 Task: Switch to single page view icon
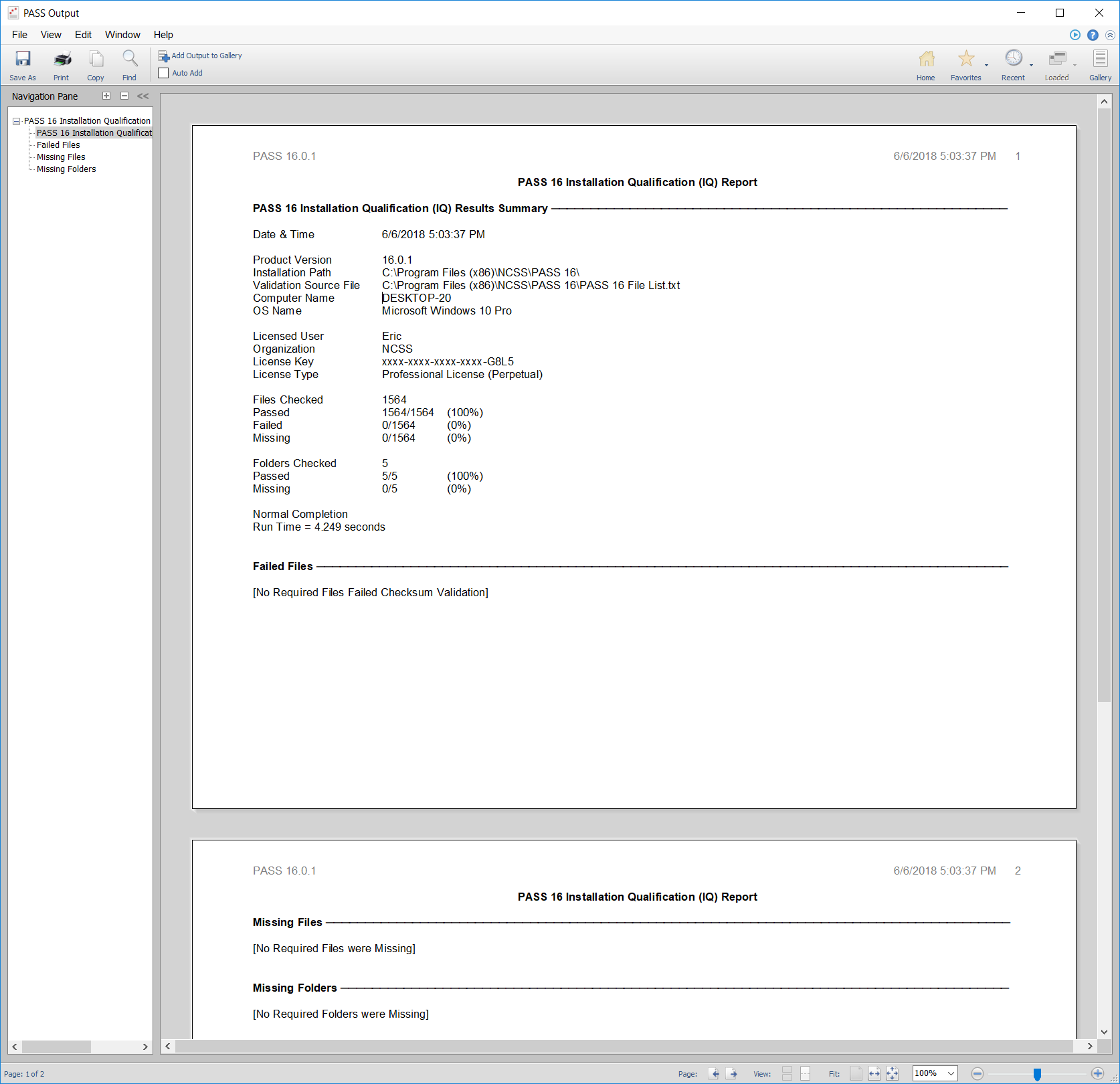click(x=806, y=1073)
